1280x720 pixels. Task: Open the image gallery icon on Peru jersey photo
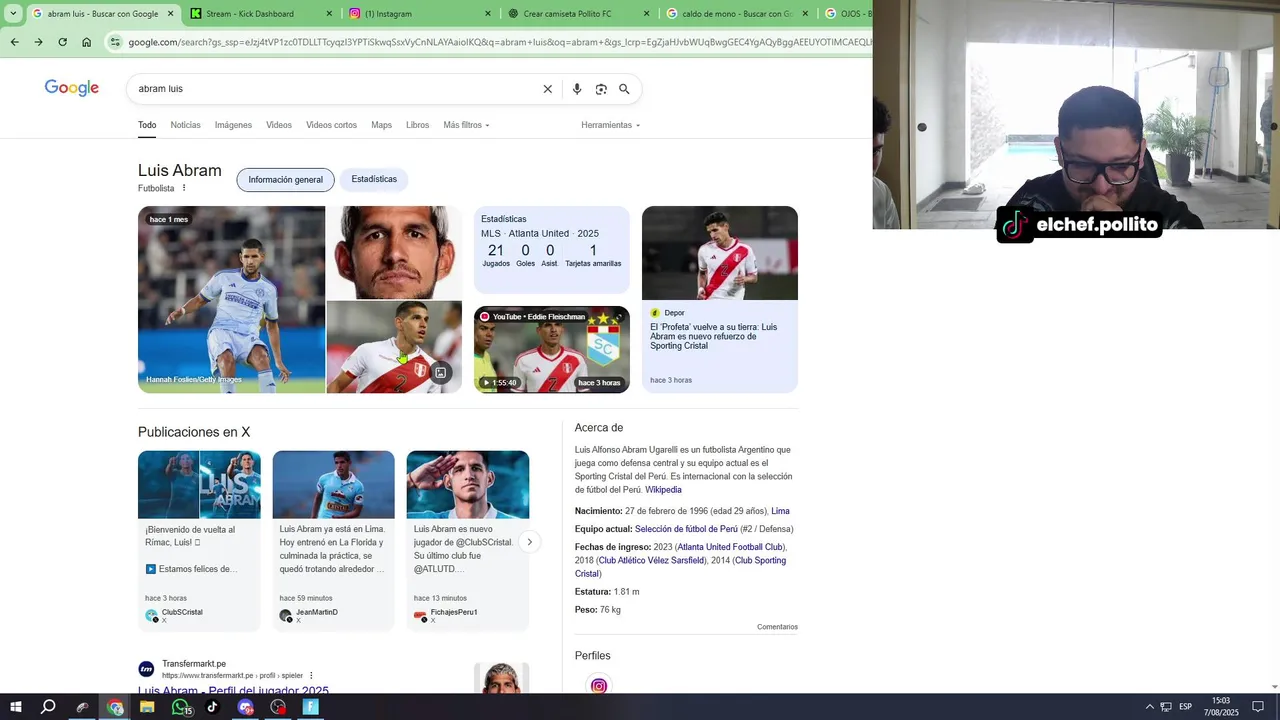440,373
